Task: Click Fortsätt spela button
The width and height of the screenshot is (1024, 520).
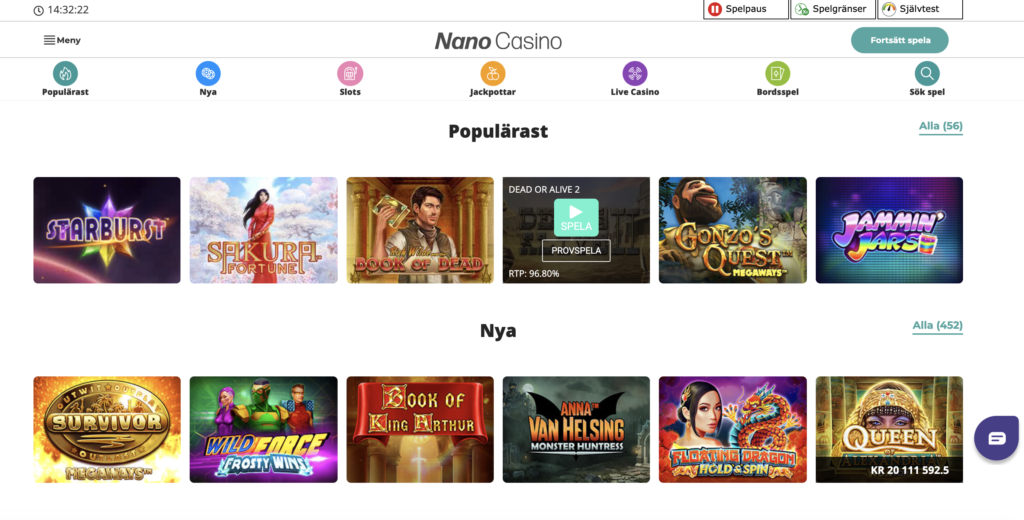Action: click(x=899, y=40)
